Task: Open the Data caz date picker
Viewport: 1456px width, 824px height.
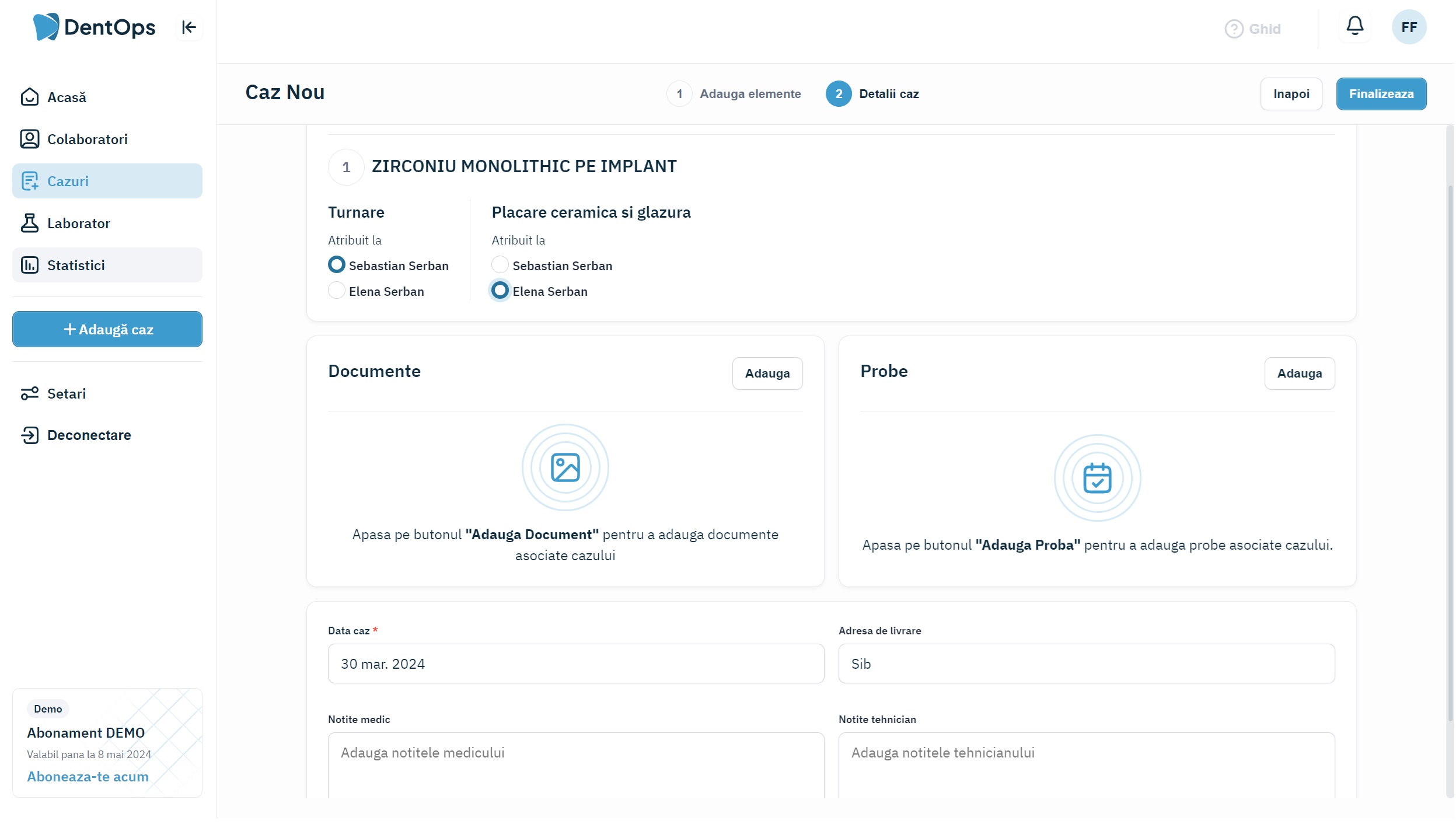Action: point(575,664)
